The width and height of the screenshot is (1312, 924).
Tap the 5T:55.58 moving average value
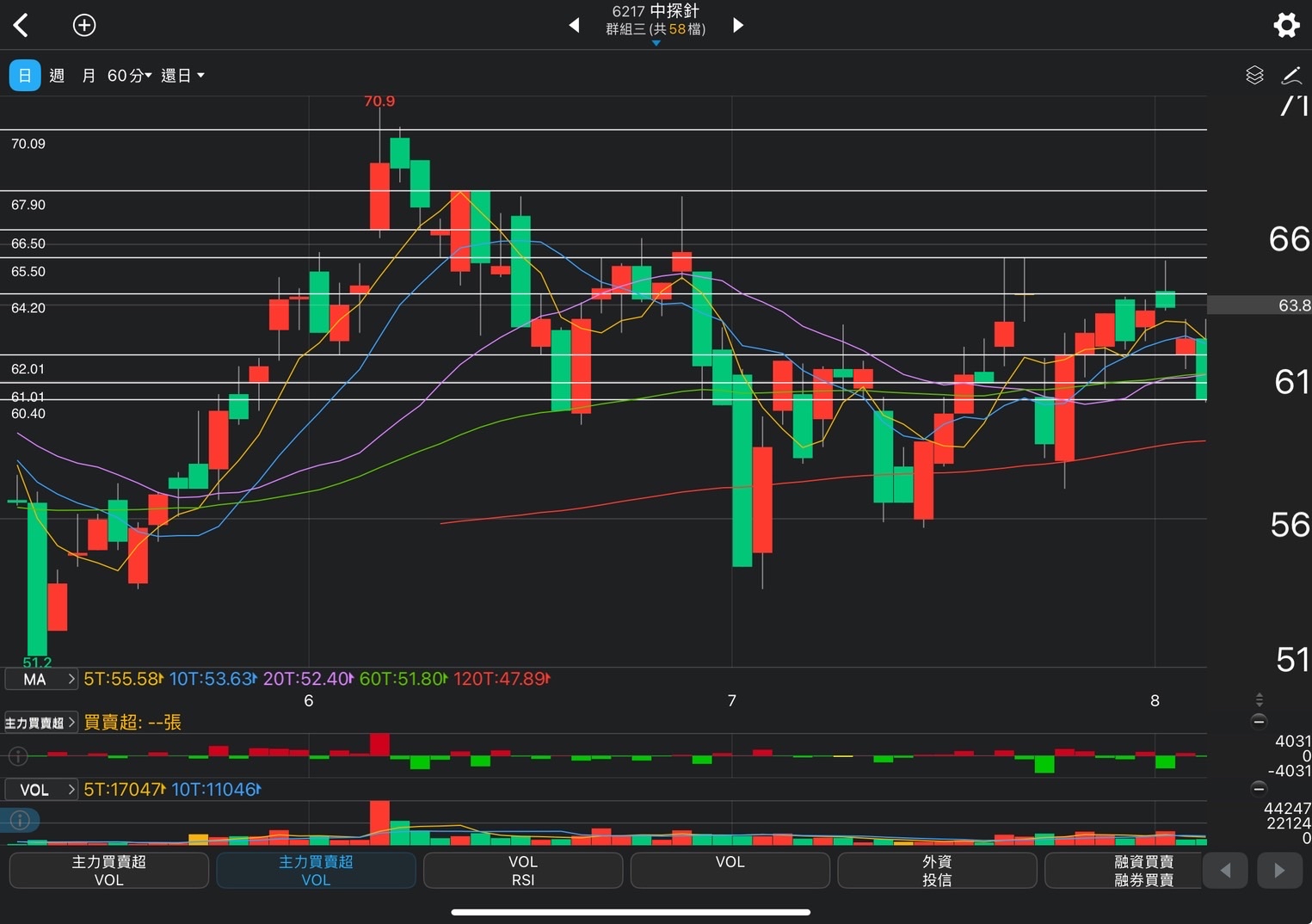[x=123, y=679]
